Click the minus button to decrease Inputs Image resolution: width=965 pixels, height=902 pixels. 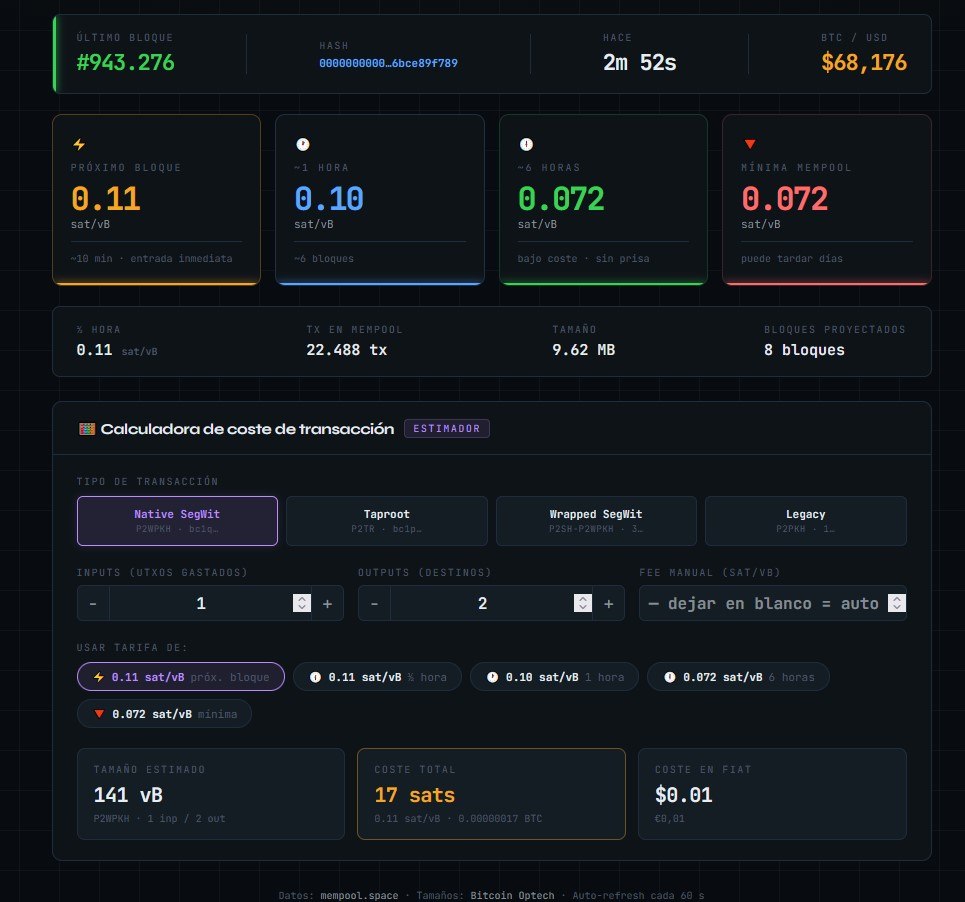tap(93, 603)
